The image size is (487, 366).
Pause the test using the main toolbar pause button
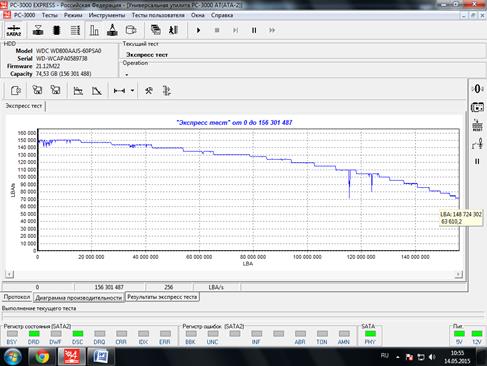pos(254,30)
